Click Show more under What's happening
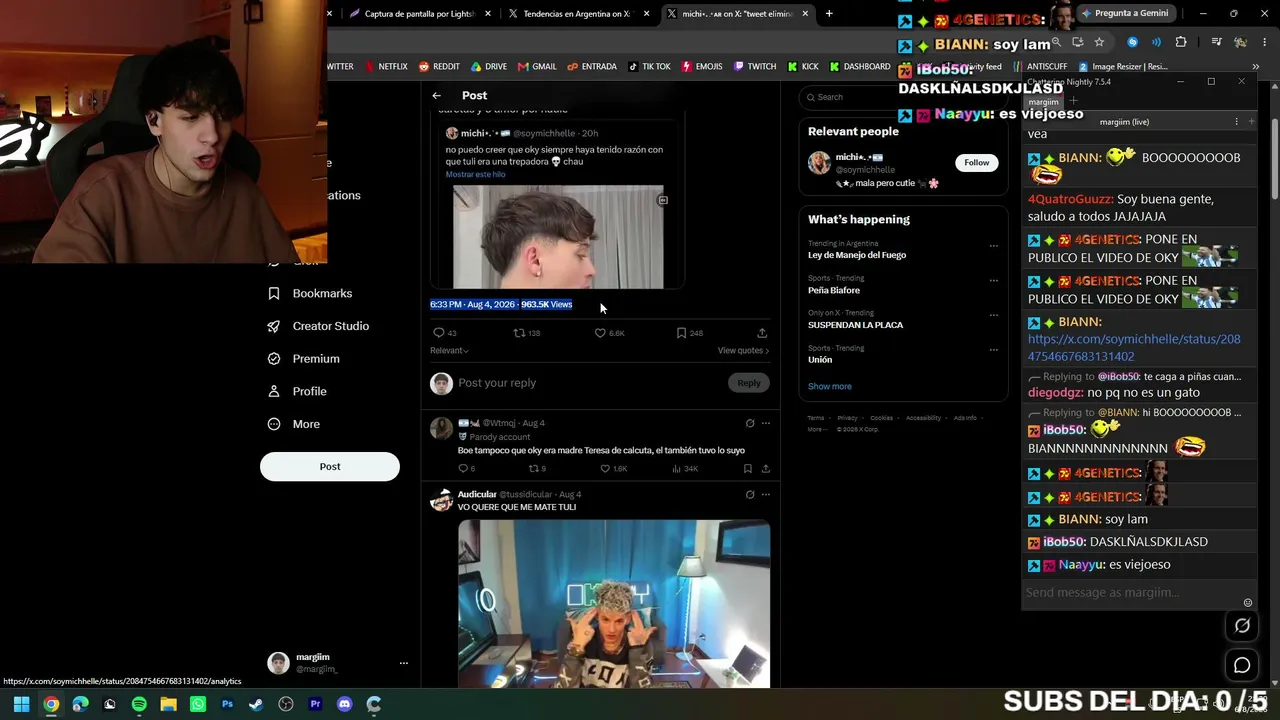 pos(830,386)
